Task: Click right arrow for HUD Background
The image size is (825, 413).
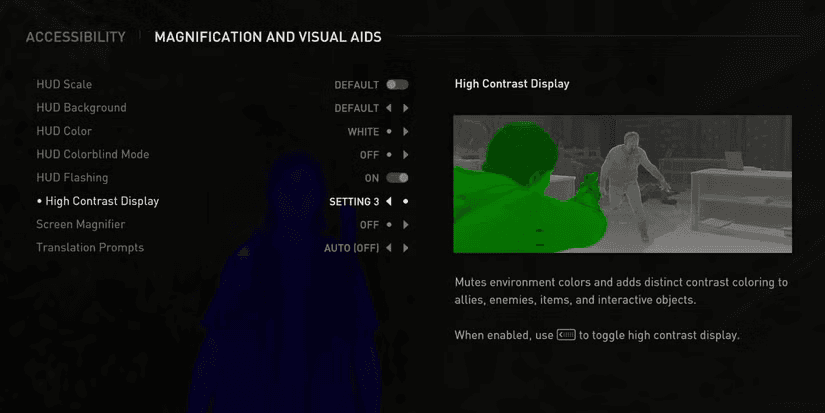Action: [406, 108]
